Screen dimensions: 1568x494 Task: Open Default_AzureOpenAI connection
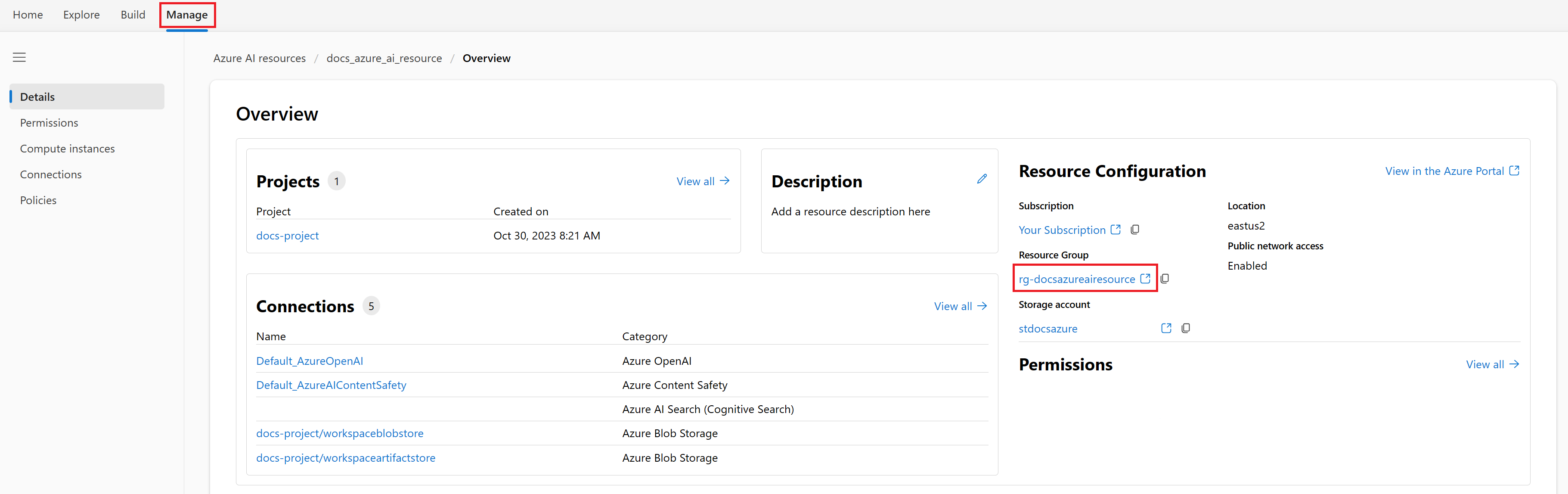309,360
